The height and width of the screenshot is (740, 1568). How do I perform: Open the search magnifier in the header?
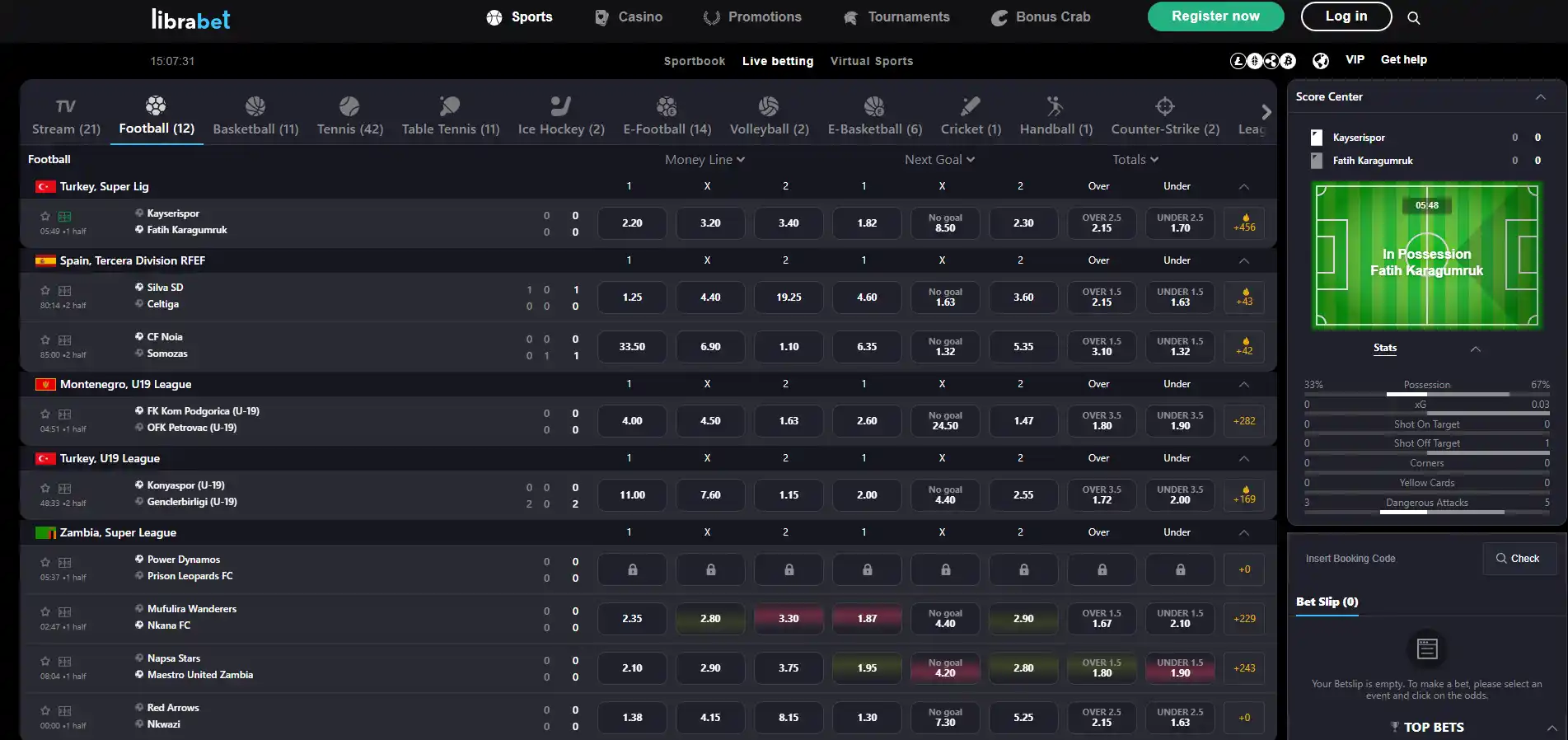(x=1413, y=17)
